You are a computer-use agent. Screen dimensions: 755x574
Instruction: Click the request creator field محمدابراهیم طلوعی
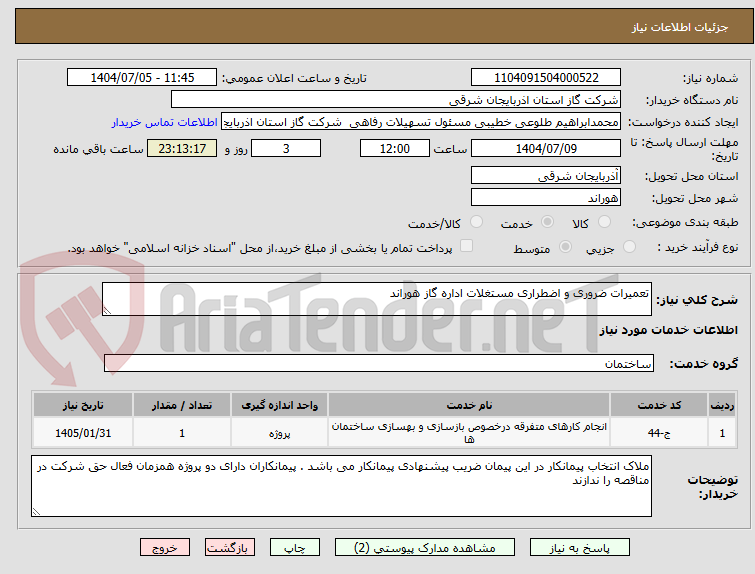(421, 122)
